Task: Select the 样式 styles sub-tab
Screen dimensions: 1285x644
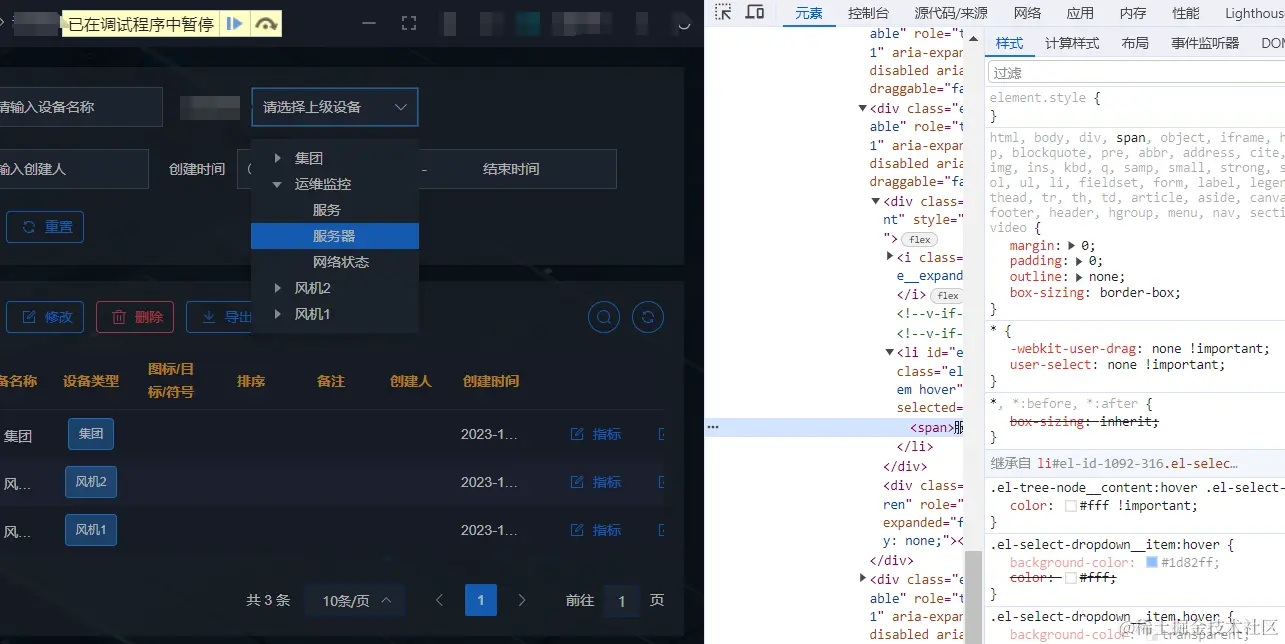Action: (x=1010, y=43)
